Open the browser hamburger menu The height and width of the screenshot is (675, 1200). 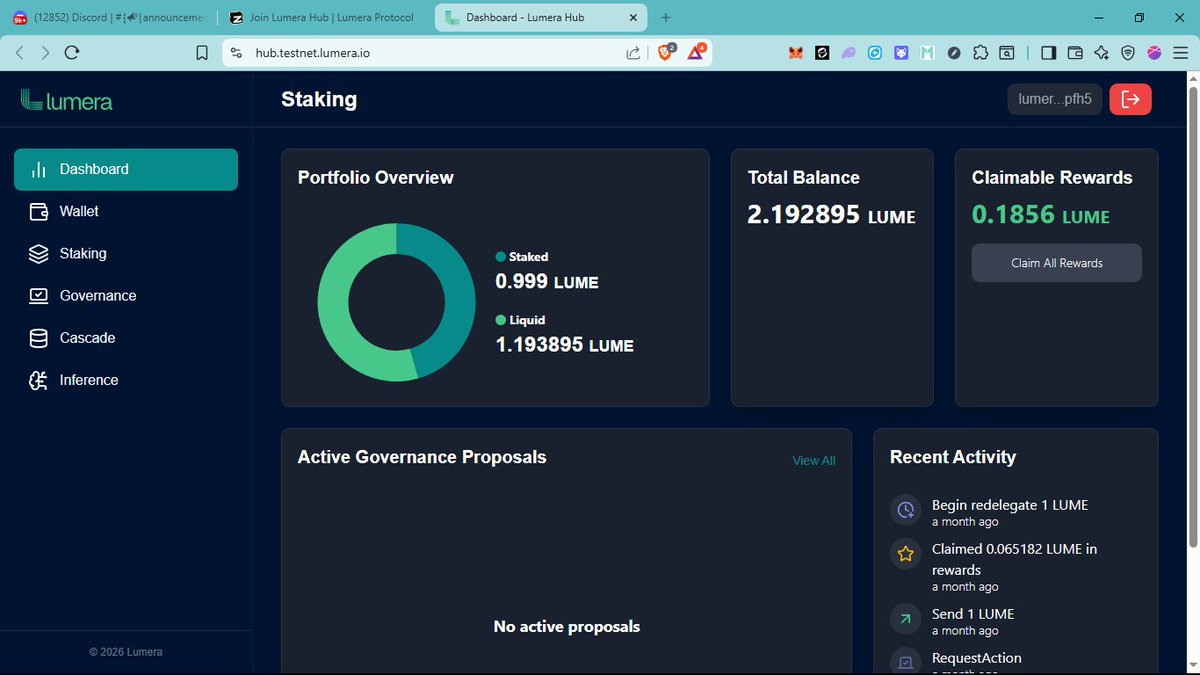tap(1180, 53)
